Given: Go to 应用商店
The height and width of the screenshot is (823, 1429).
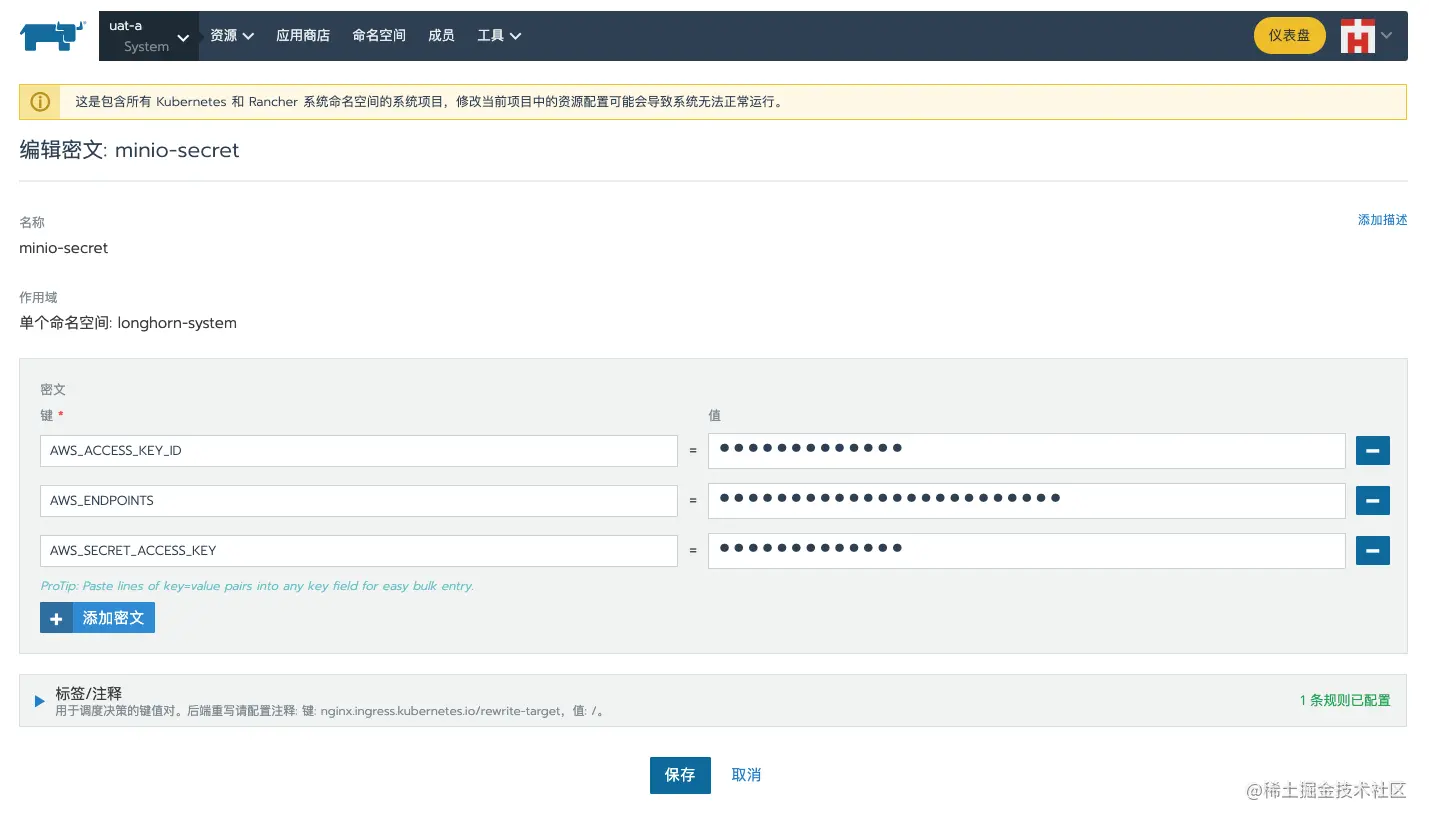Looking at the screenshot, I should [x=303, y=36].
